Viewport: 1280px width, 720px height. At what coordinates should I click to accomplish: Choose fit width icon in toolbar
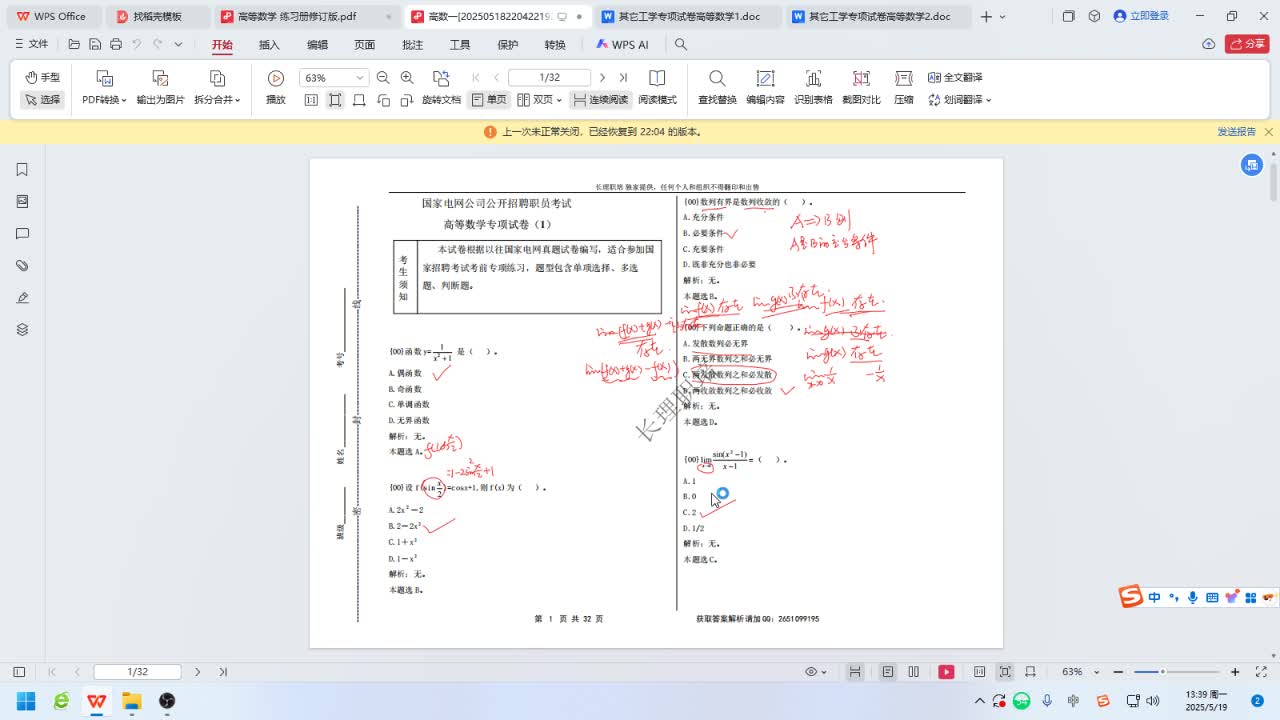(359, 100)
